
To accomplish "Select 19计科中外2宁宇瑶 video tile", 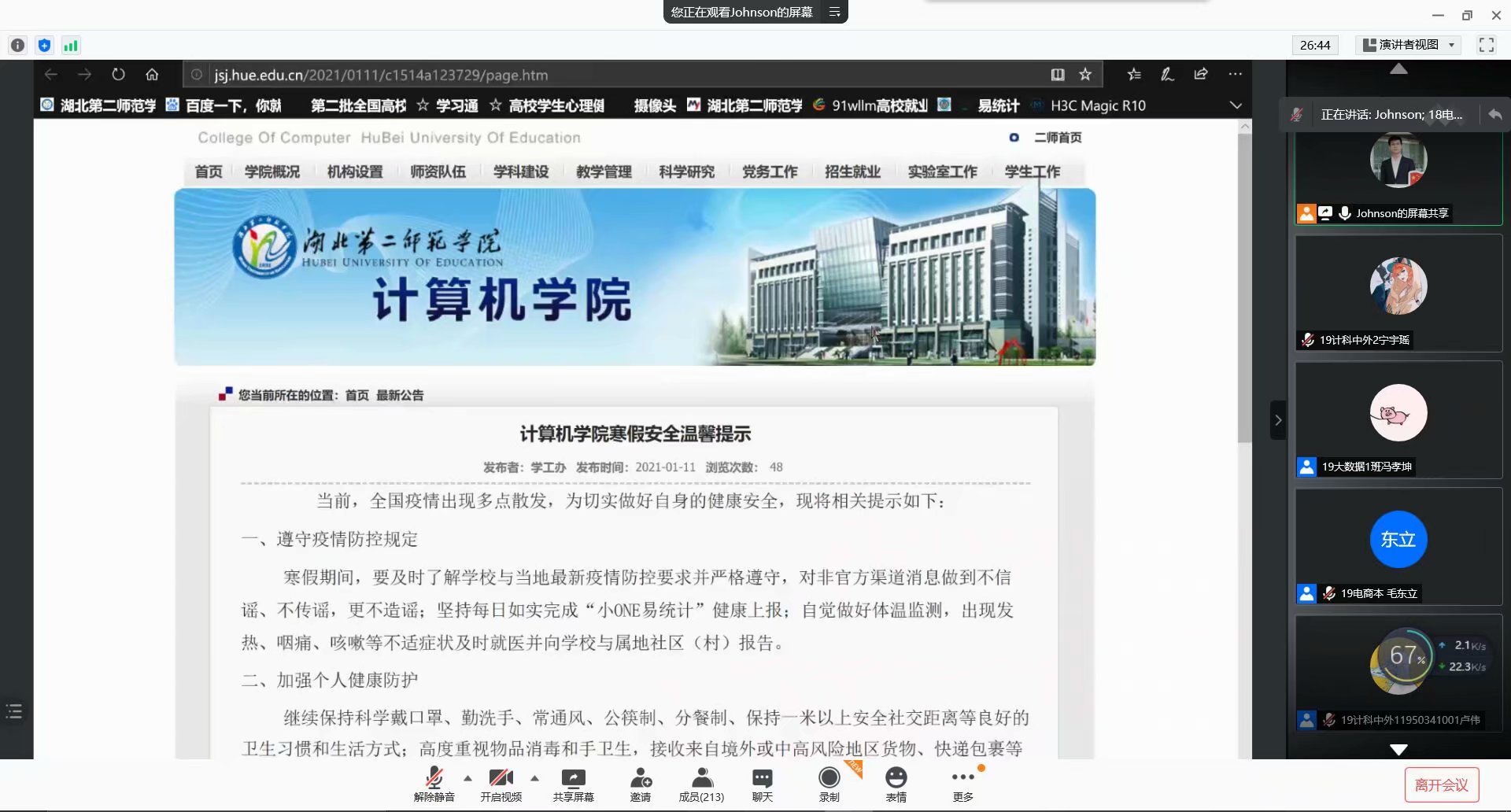I will pyautogui.click(x=1398, y=293).
